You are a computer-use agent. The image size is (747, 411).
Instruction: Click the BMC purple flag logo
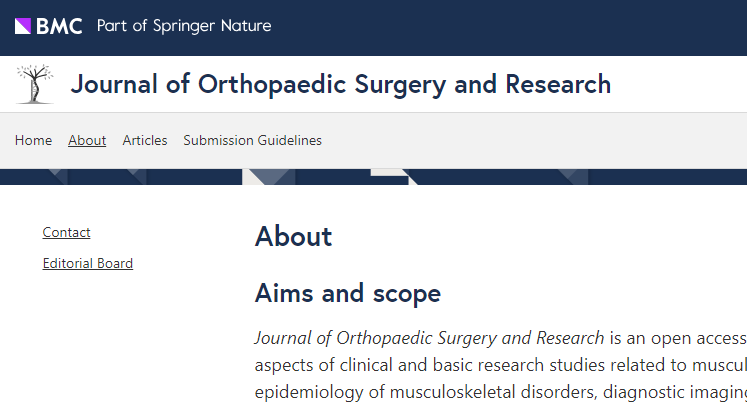(24, 26)
